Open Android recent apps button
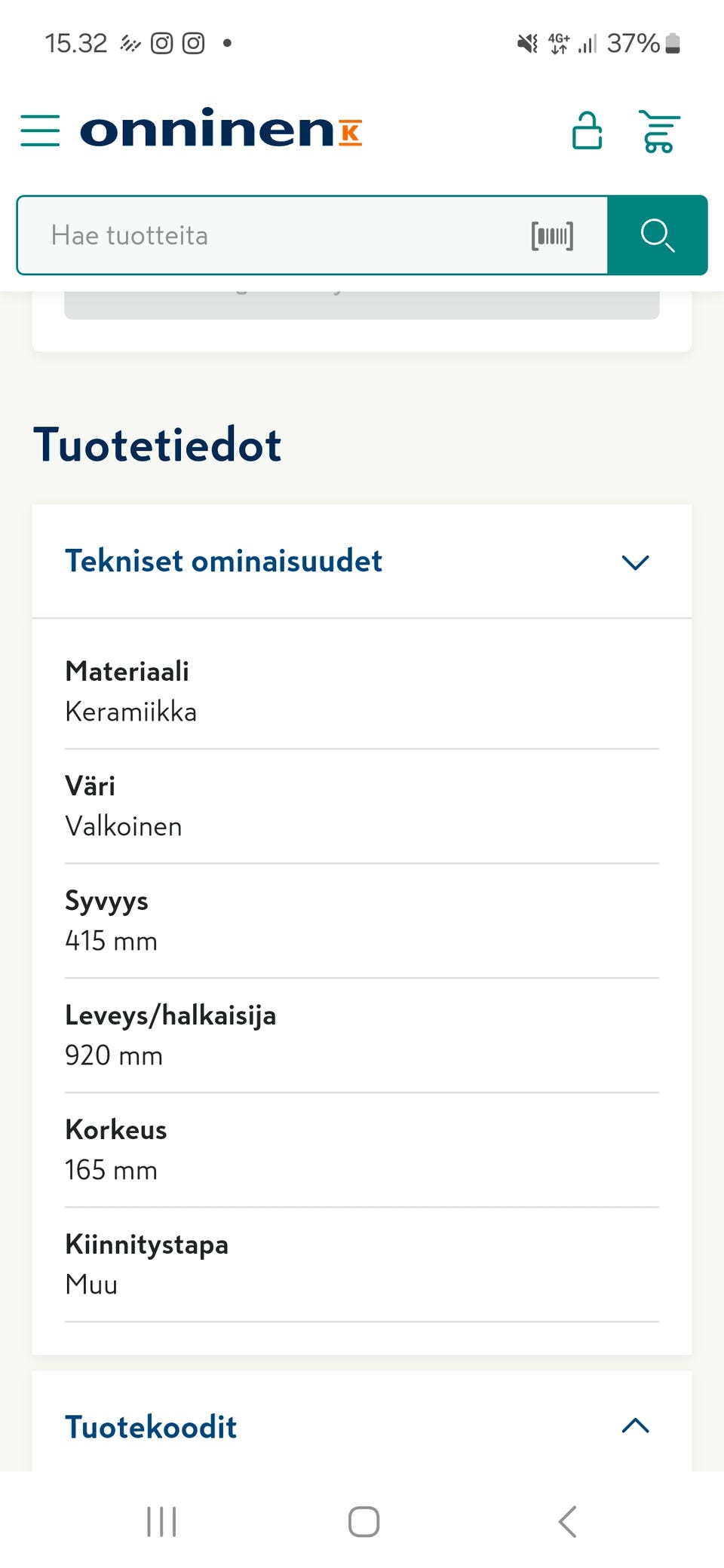This screenshot has height=1568, width=724. point(161,1521)
